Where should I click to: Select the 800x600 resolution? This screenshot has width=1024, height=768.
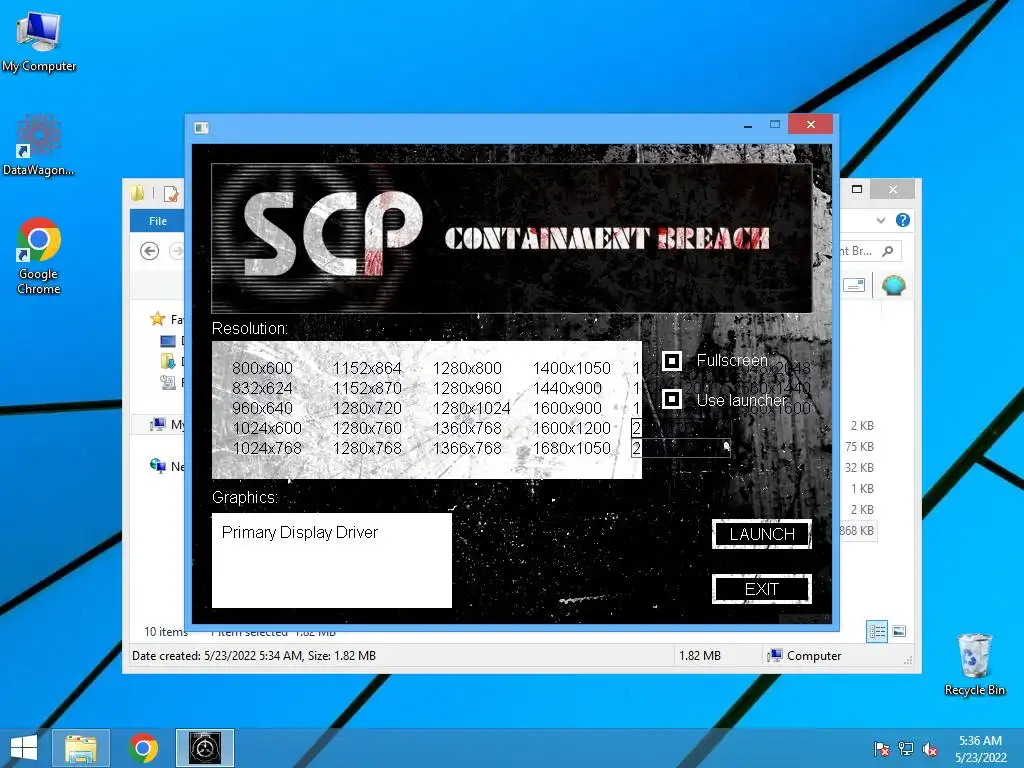(263, 368)
